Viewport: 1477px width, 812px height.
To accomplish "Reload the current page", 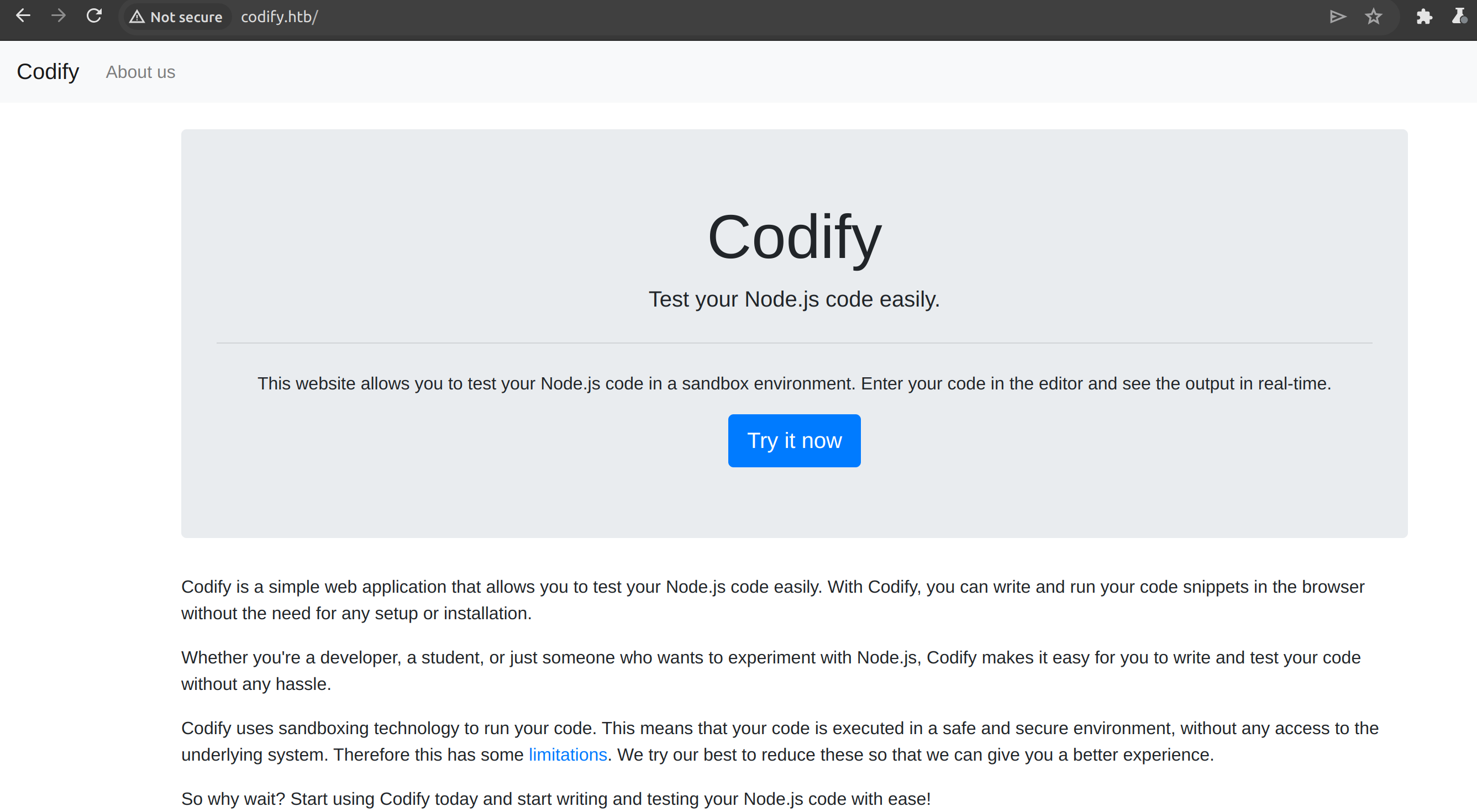I will (x=94, y=16).
